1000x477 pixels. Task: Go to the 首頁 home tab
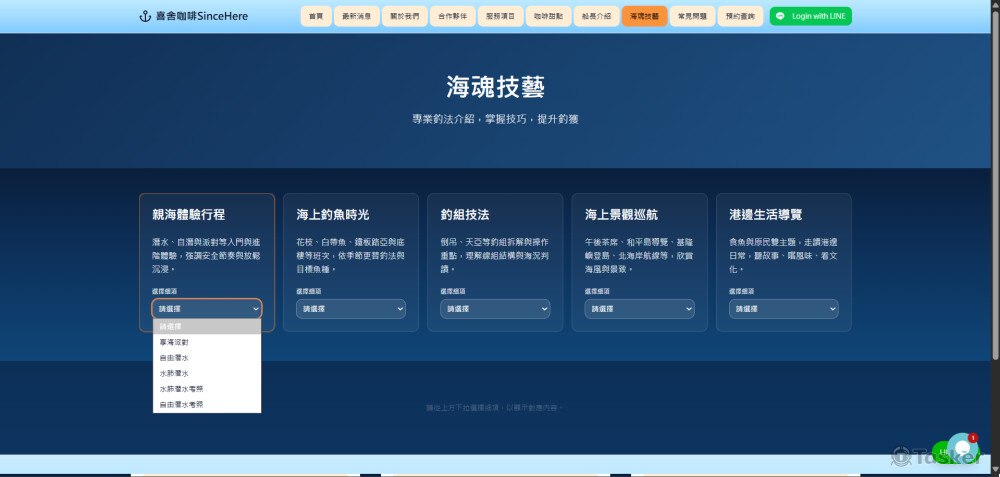click(316, 16)
